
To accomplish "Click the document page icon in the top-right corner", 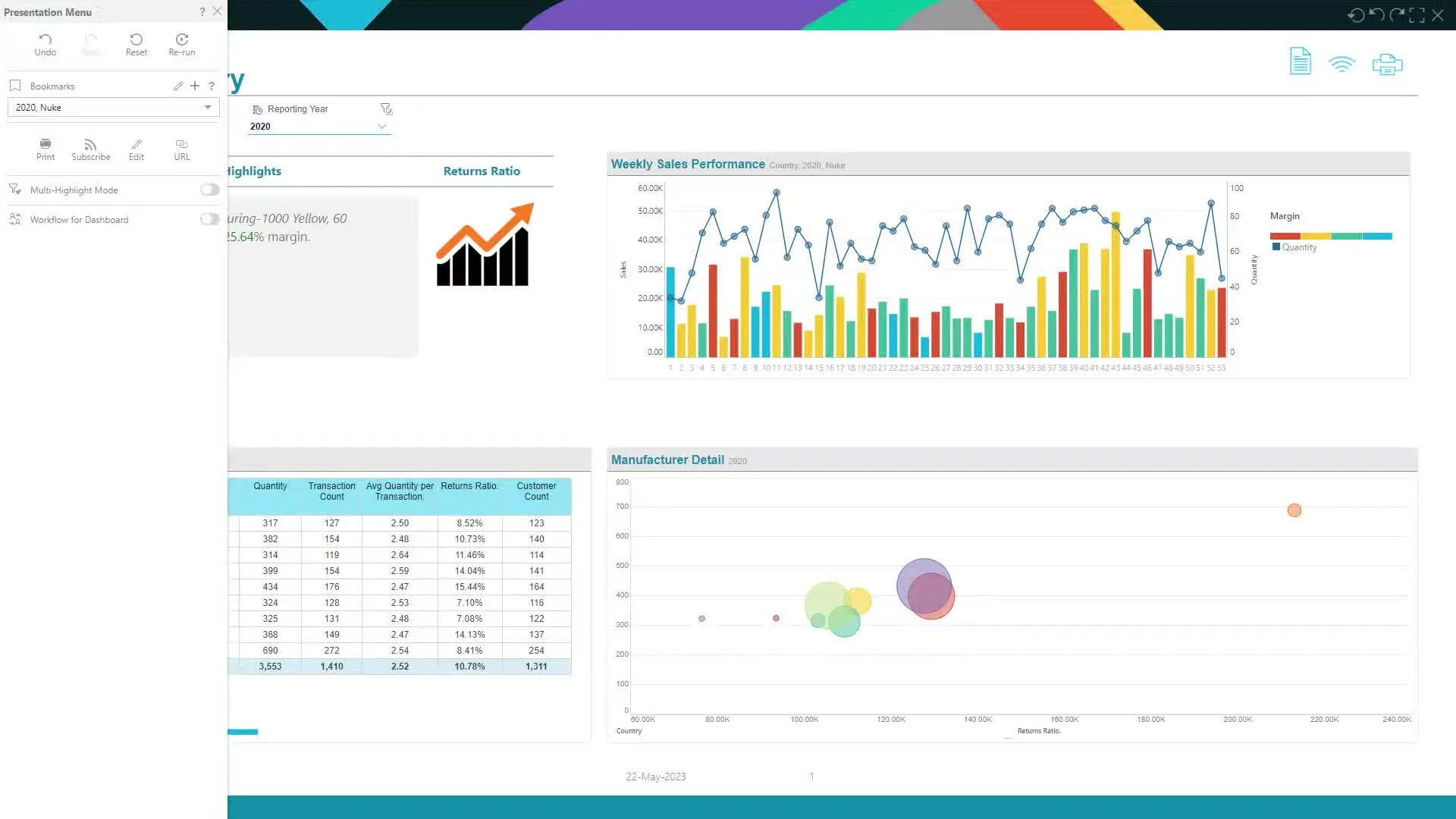I will pyautogui.click(x=1300, y=61).
